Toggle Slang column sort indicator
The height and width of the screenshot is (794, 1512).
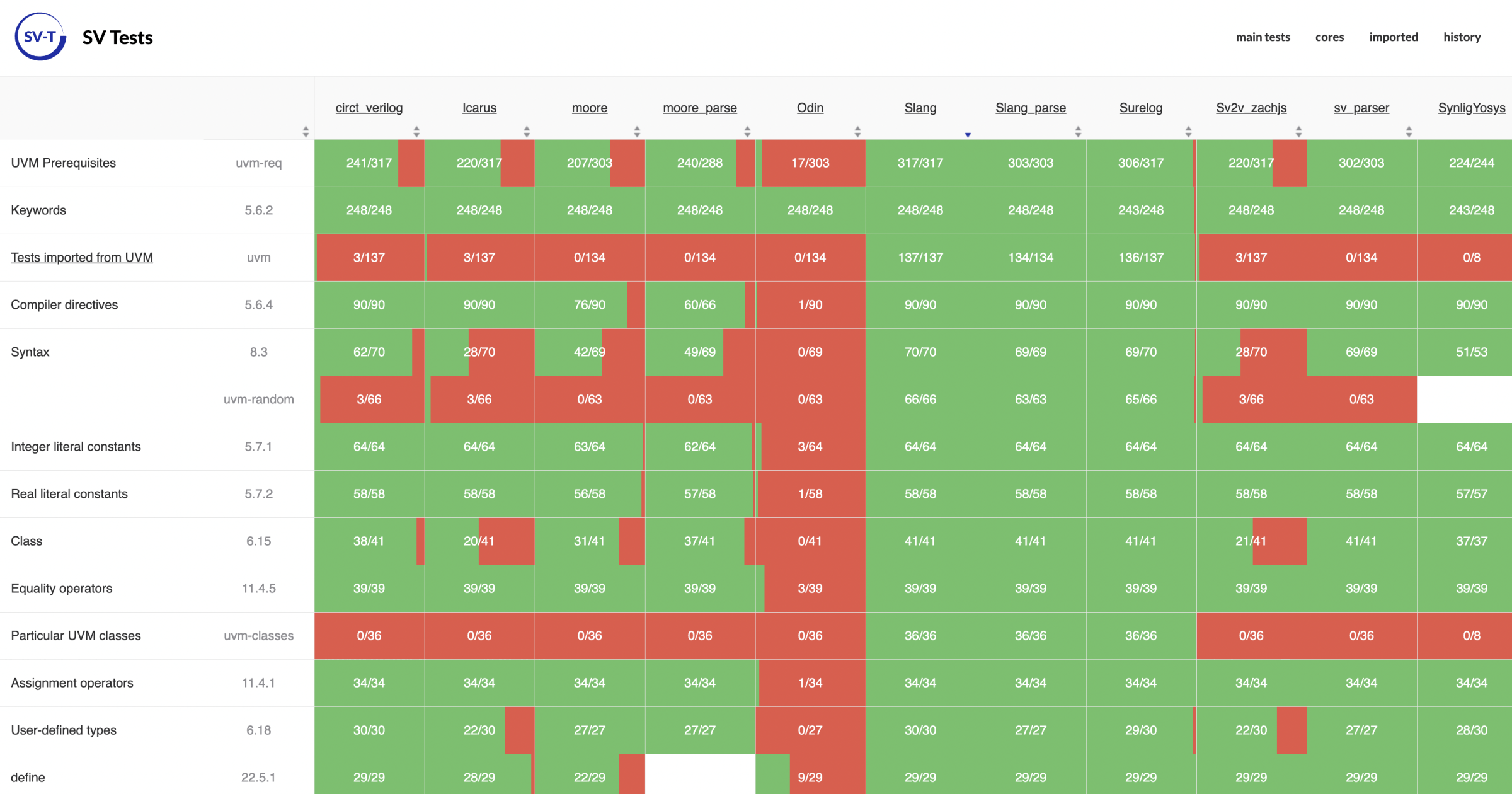[968, 134]
